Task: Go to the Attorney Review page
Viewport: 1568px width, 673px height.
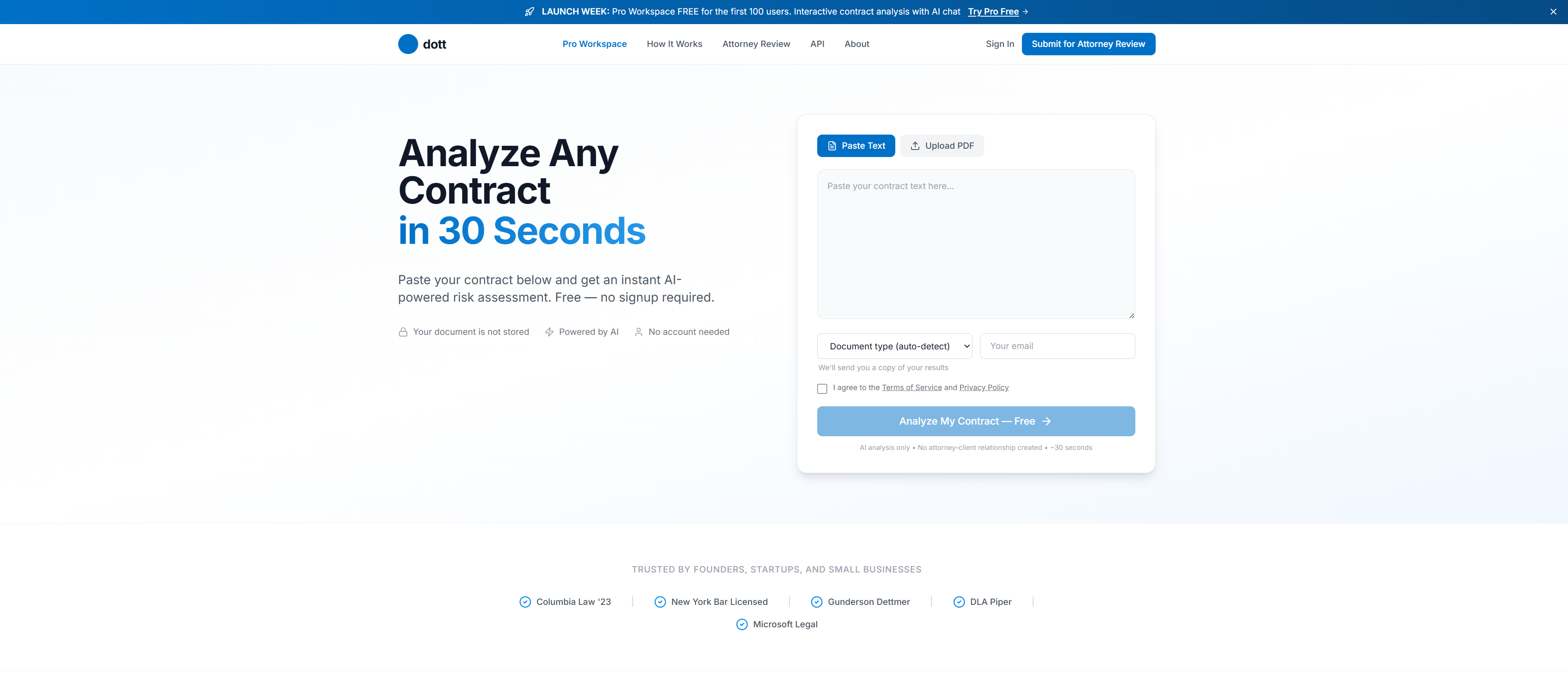Action: [x=756, y=44]
